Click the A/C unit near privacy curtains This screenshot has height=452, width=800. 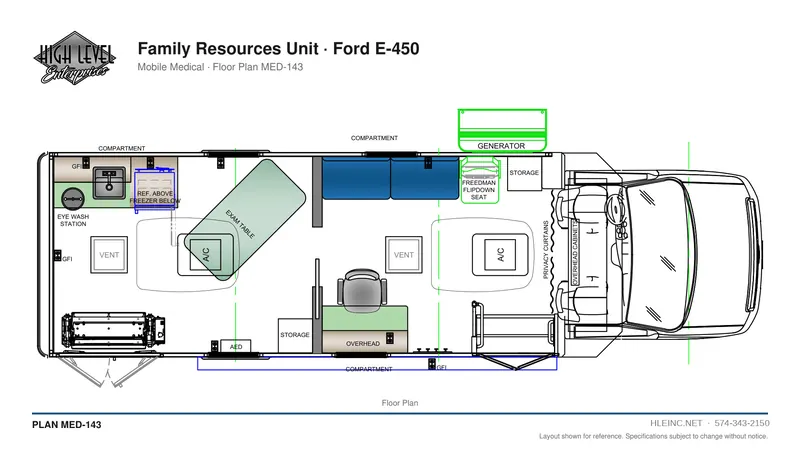pyautogui.click(x=500, y=254)
